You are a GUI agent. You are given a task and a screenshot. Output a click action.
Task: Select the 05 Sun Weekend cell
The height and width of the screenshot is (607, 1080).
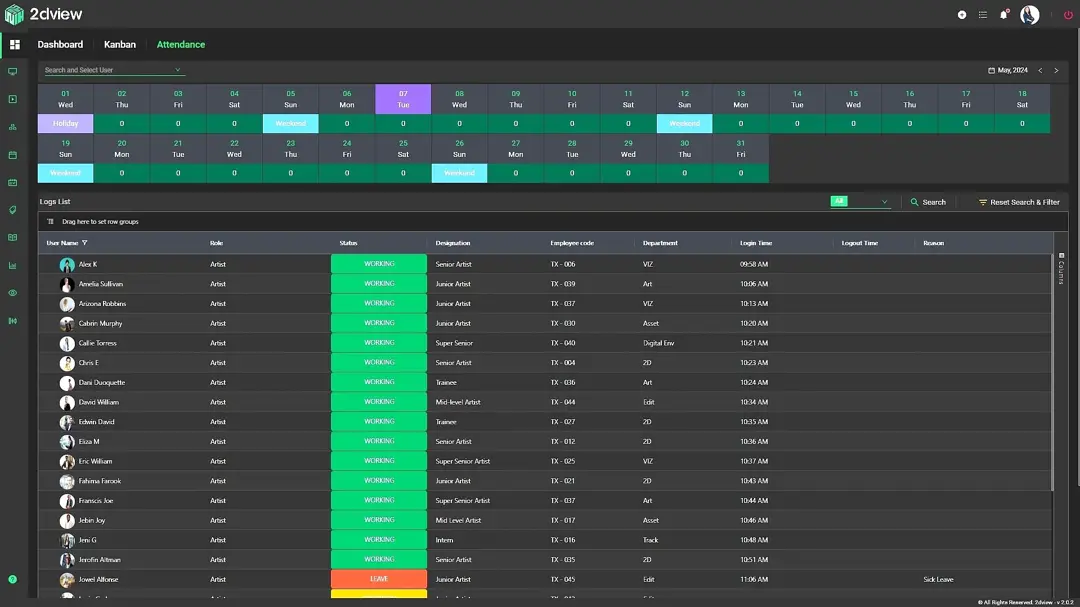(291, 123)
